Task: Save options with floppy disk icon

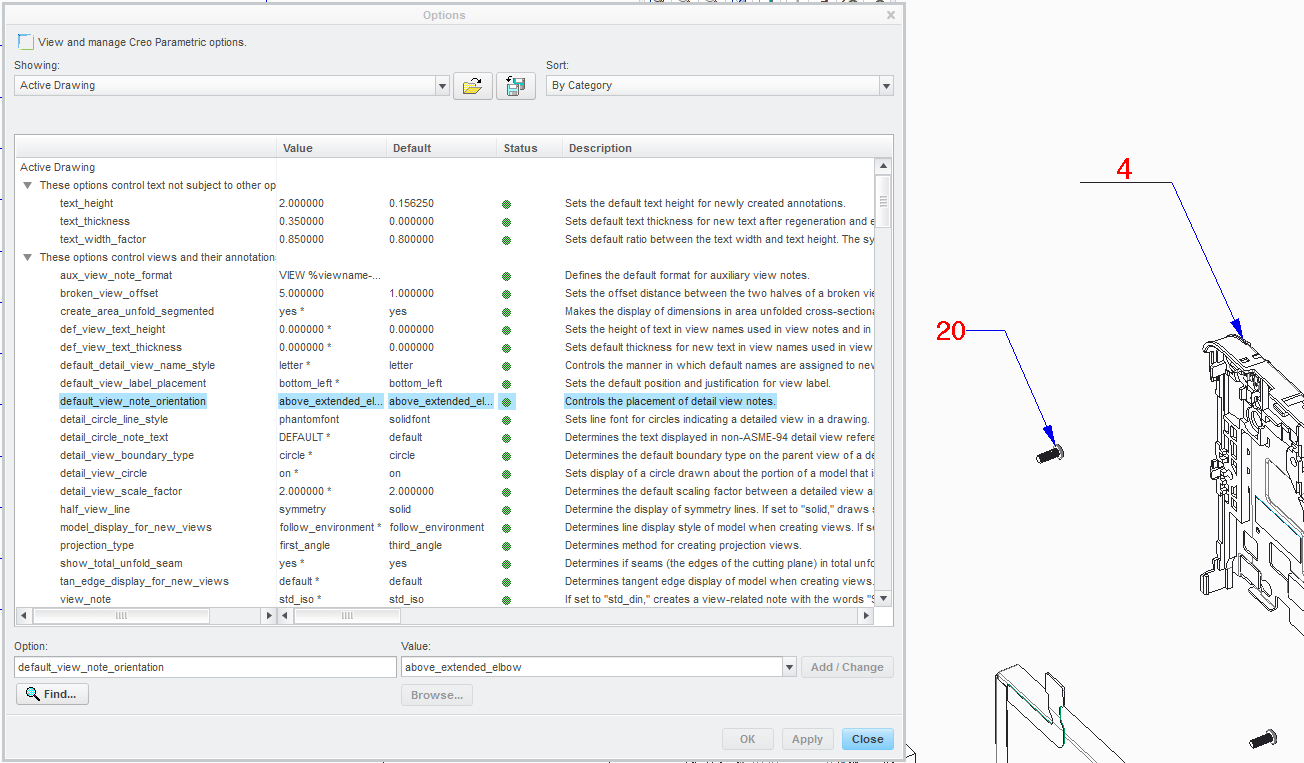Action: pos(515,86)
